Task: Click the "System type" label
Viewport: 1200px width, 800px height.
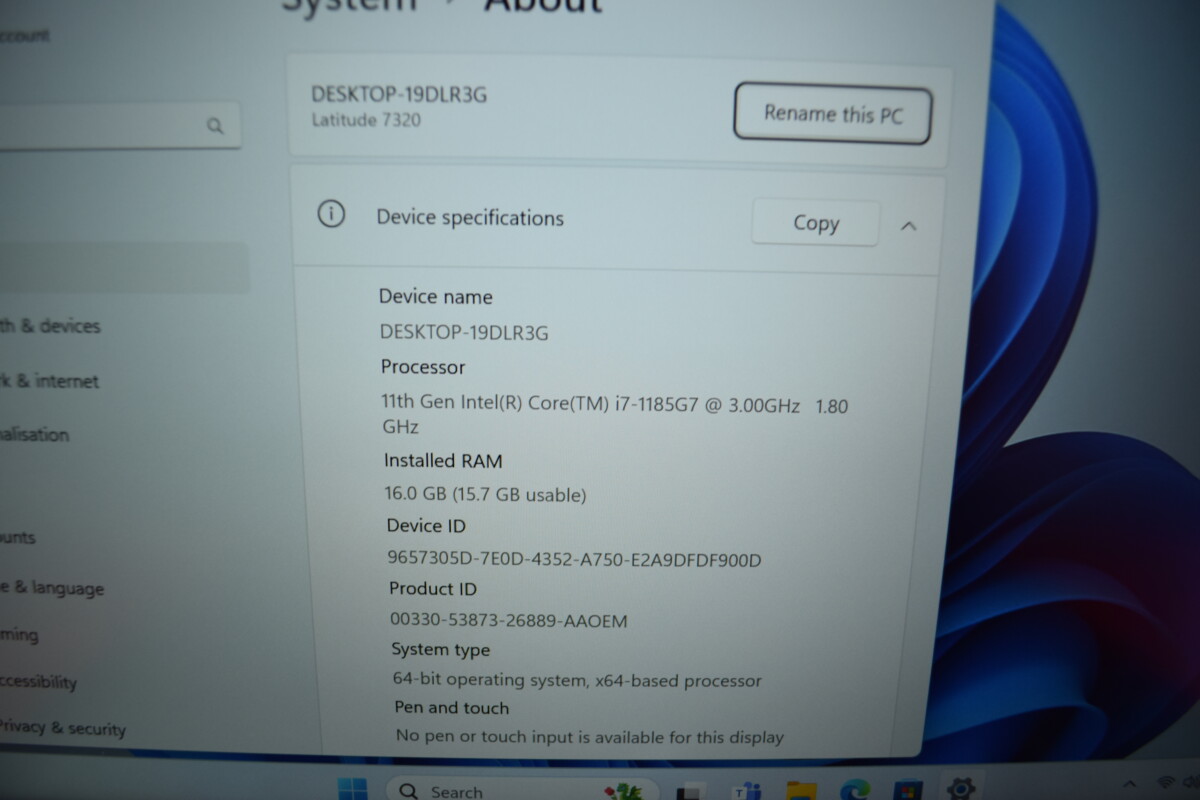Action: 441,649
